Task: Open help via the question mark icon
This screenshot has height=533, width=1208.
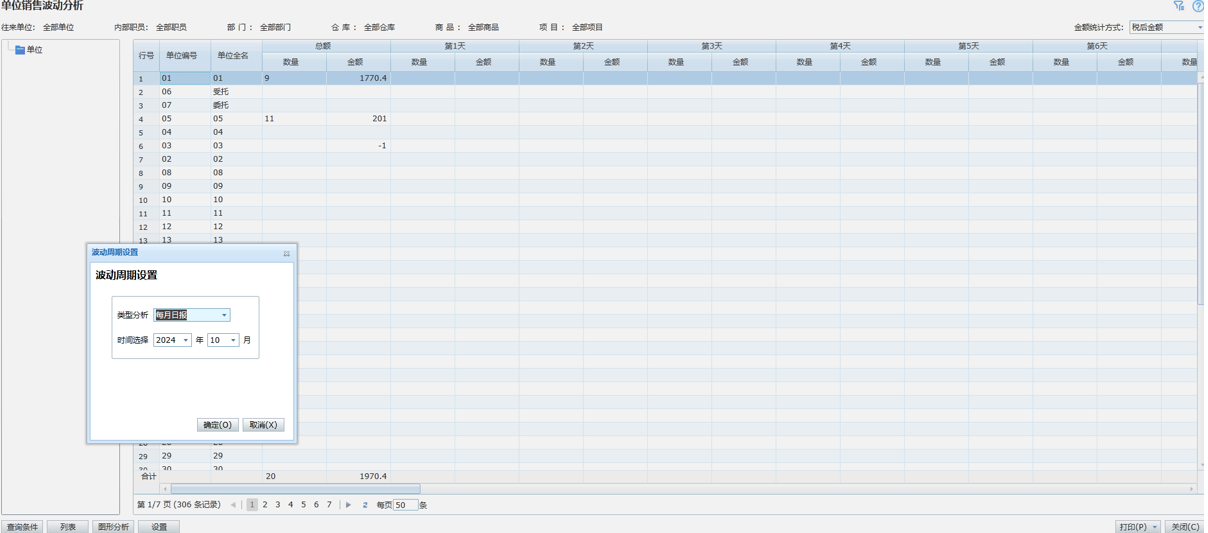Action: point(1198,6)
